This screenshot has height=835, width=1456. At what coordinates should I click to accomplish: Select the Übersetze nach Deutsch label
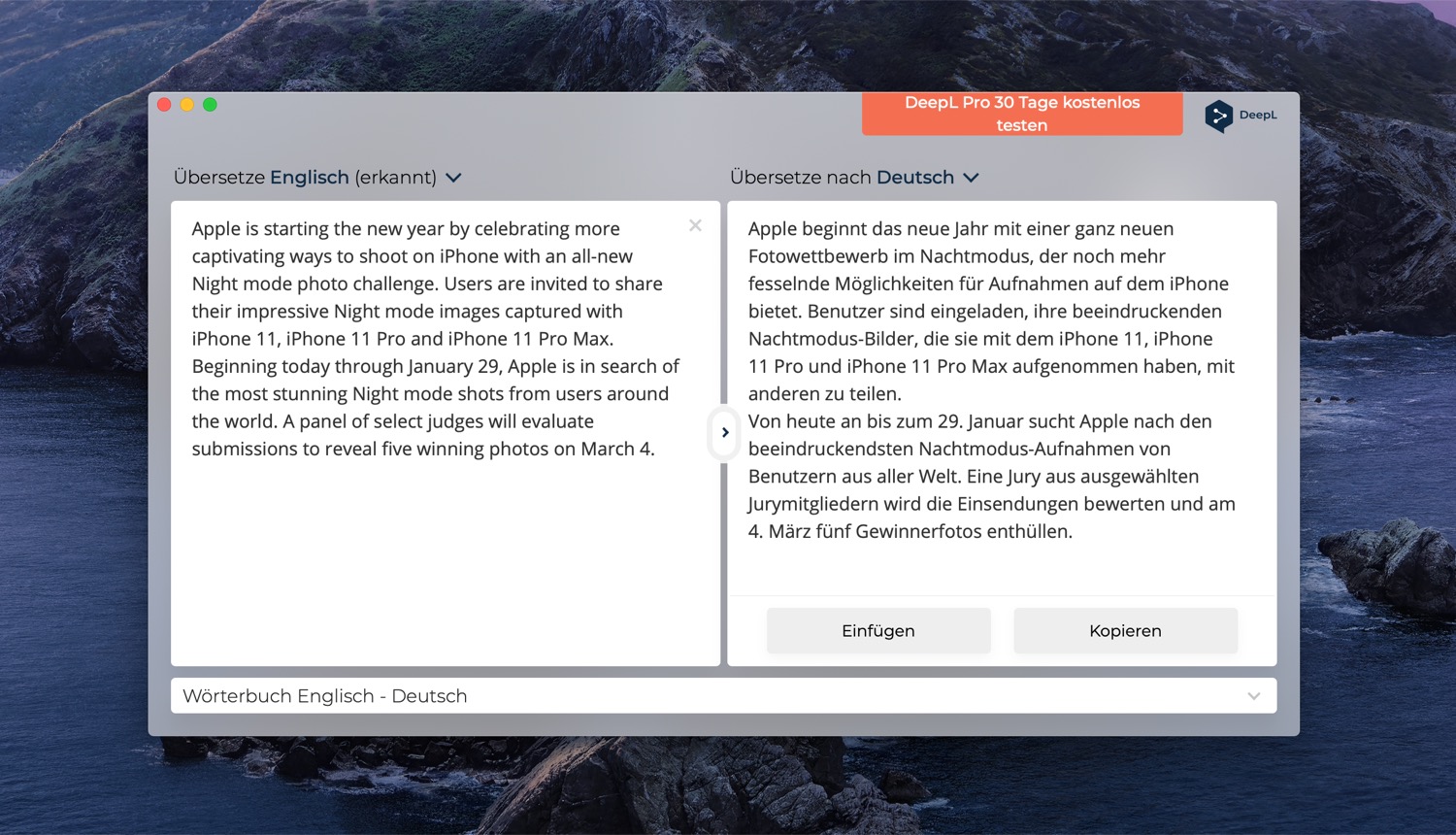pyautogui.click(x=842, y=178)
